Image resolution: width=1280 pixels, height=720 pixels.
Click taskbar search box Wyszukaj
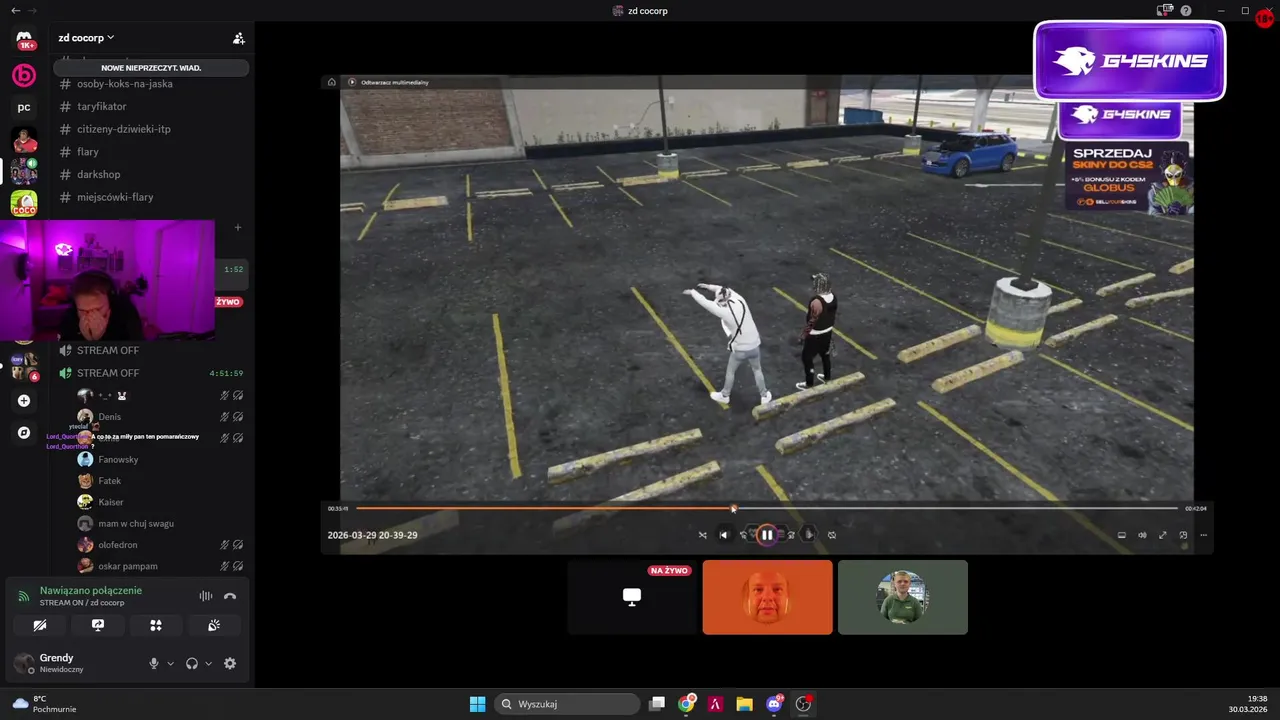568,704
